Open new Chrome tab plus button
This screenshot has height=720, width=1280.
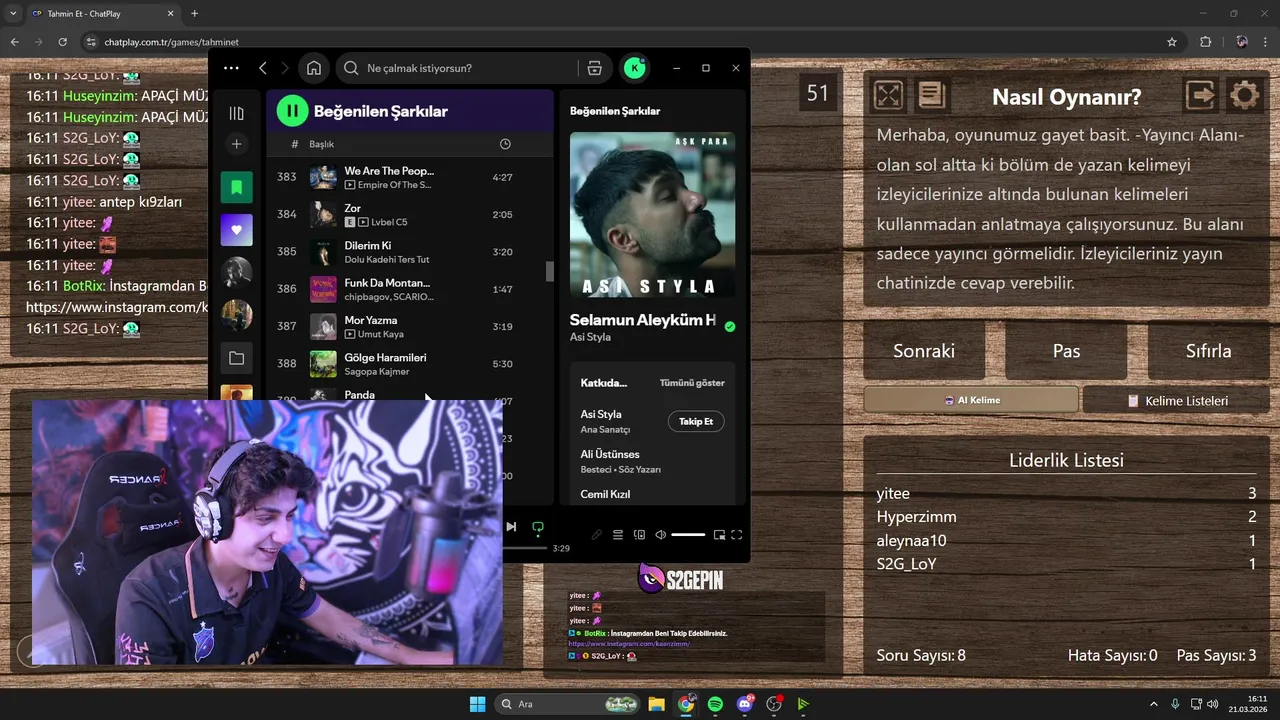coord(194,14)
